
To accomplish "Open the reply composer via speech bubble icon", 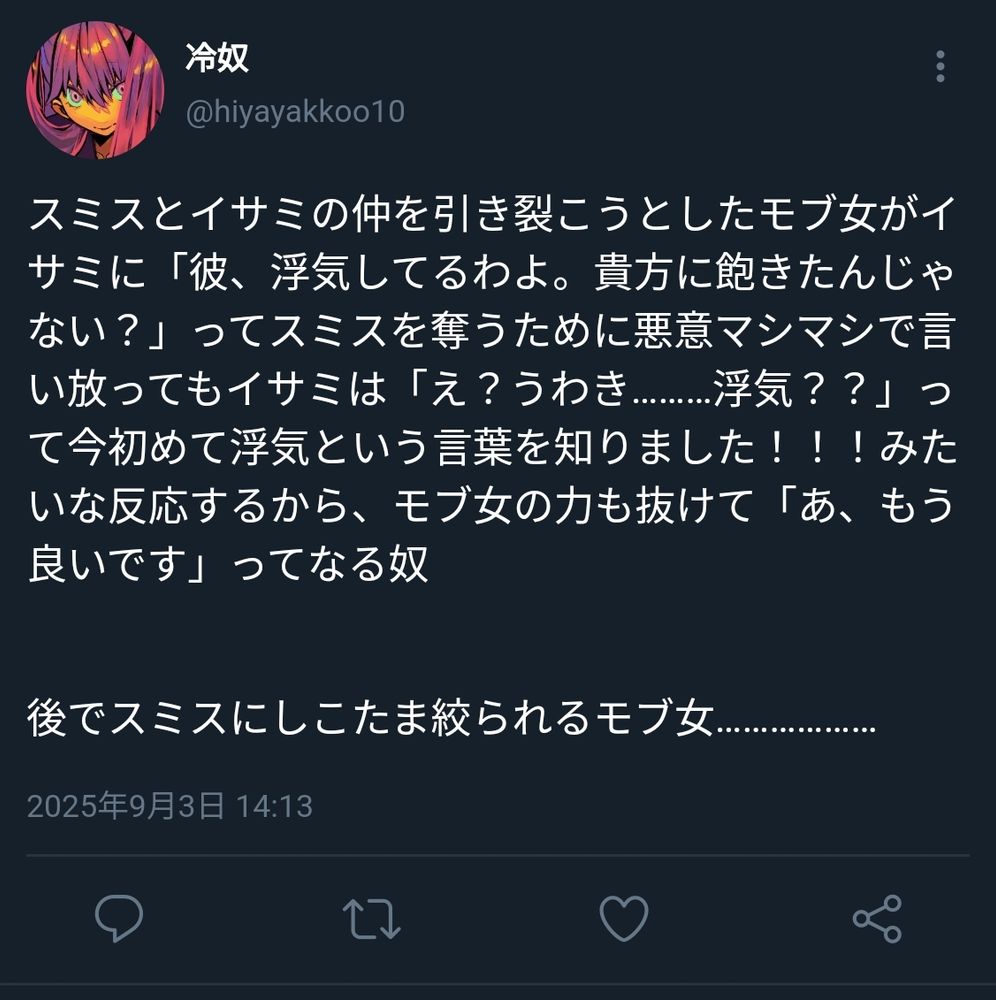I will pyautogui.click(x=119, y=918).
